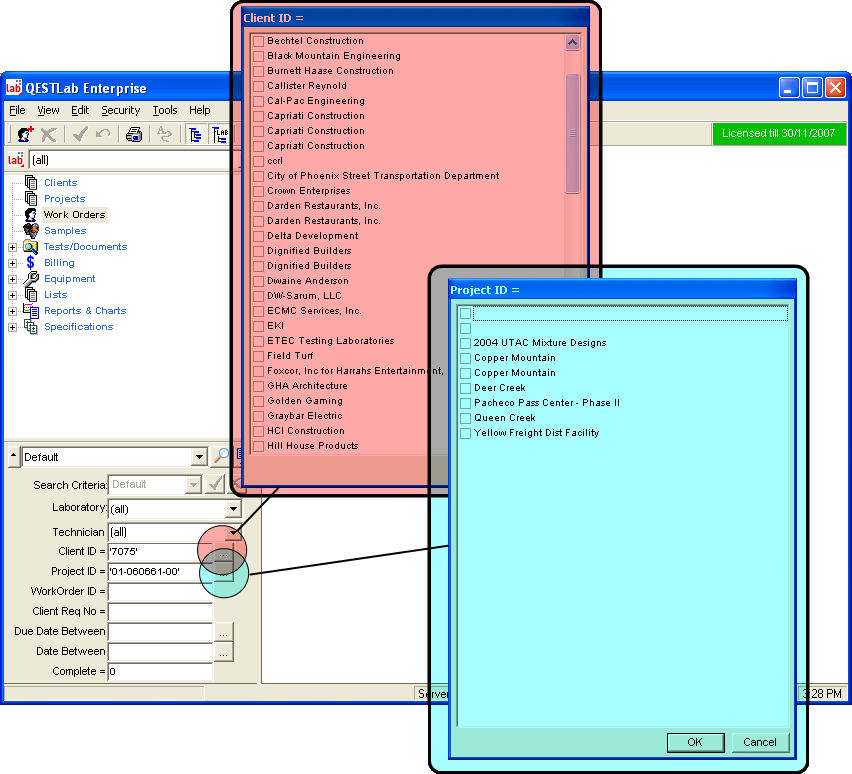Expand the Specifications tree node
This screenshot has height=774, width=852.
[12, 327]
